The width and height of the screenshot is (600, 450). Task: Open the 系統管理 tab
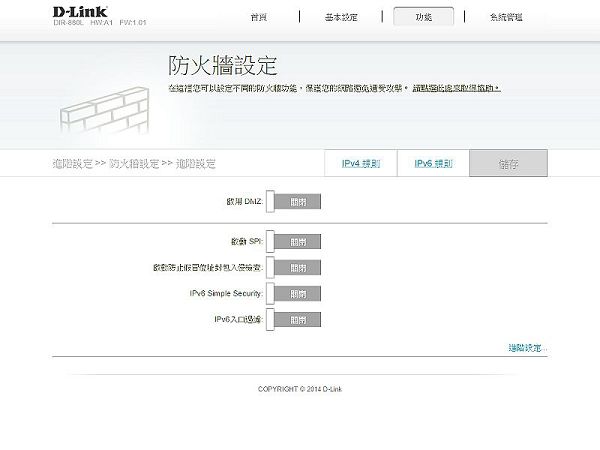pyautogui.click(x=506, y=17)
